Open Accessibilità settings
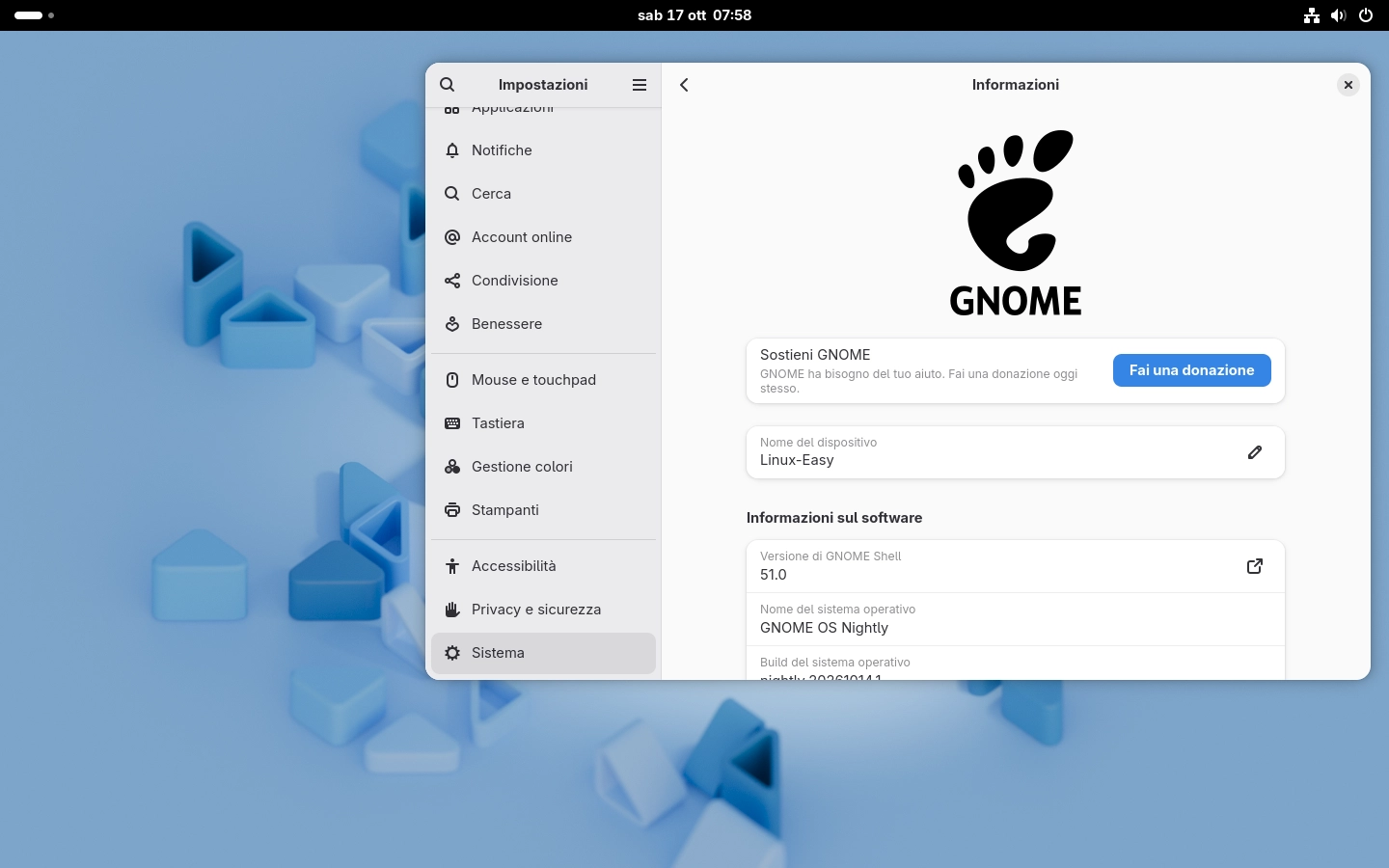The height and width of the screenshot is (868, 1389). [543, 566]
